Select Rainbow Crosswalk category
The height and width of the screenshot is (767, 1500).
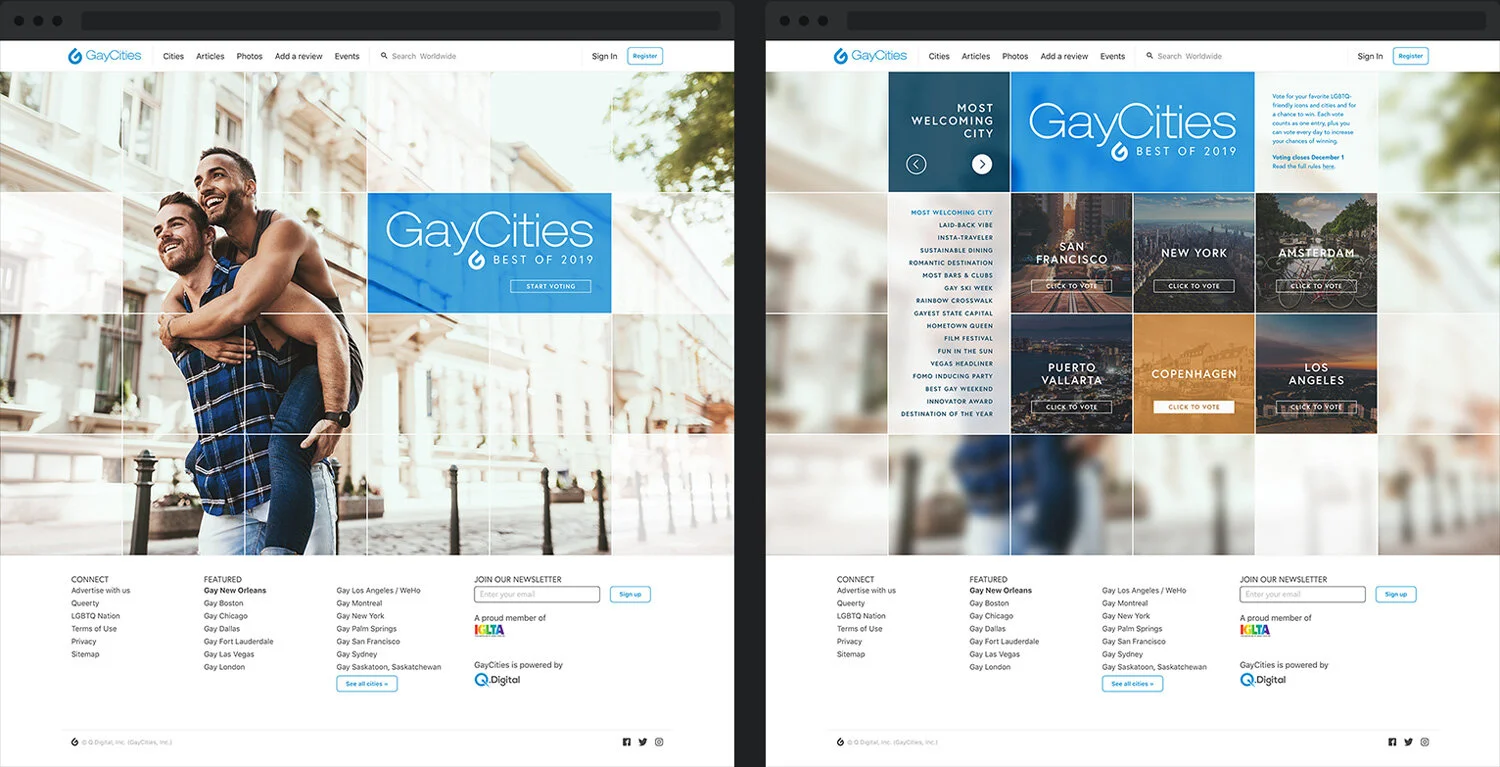pos(954,301)
